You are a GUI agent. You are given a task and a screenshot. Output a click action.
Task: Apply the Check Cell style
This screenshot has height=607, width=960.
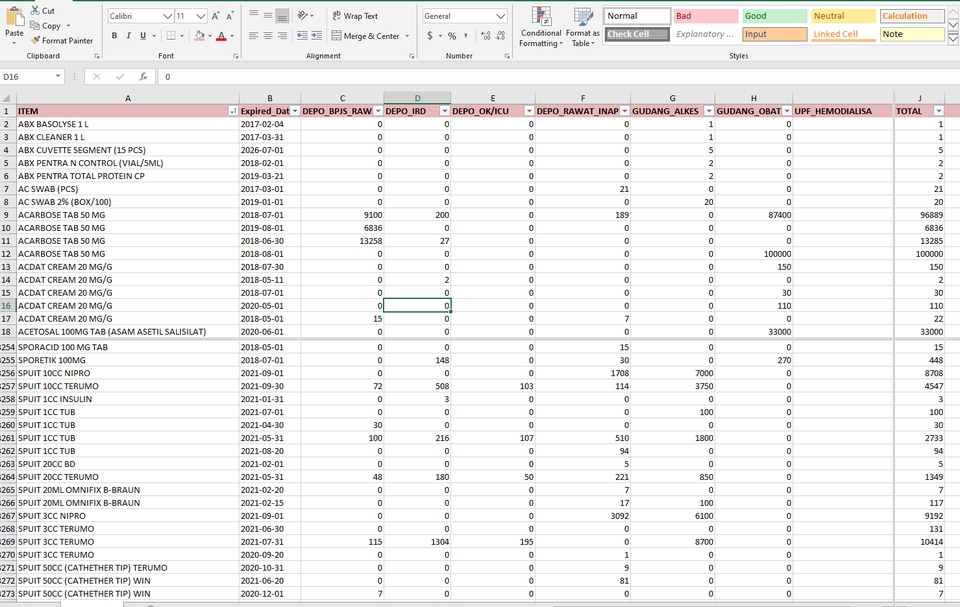(x=637, y=34)
